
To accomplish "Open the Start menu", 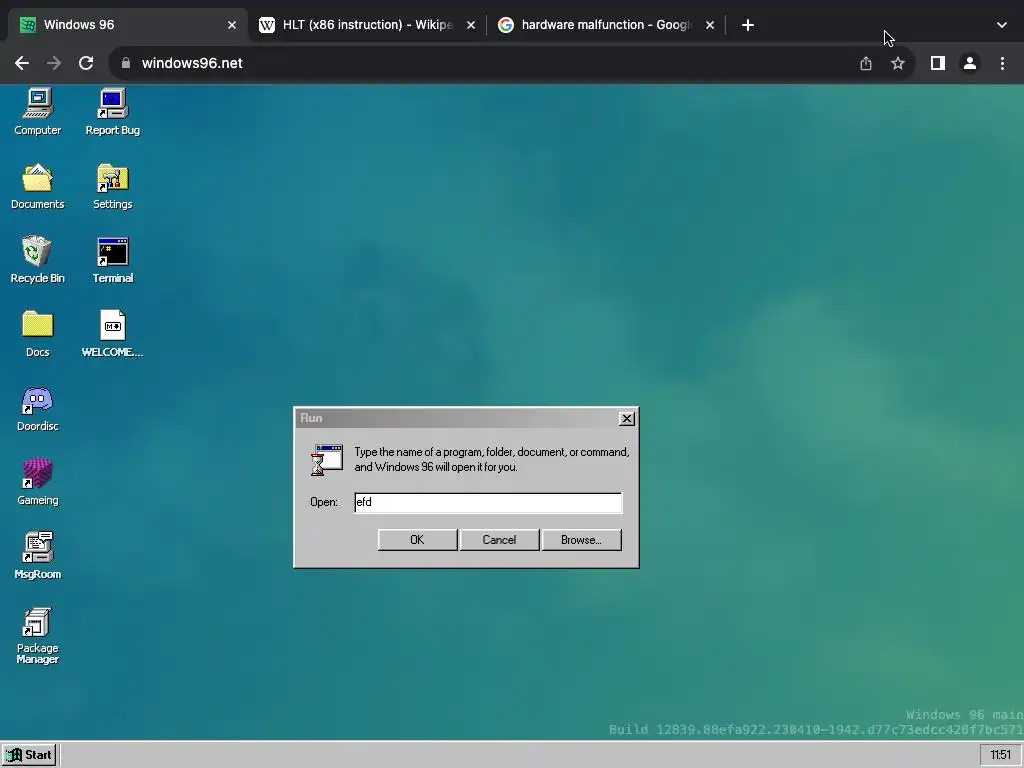I will coord(29,755).
